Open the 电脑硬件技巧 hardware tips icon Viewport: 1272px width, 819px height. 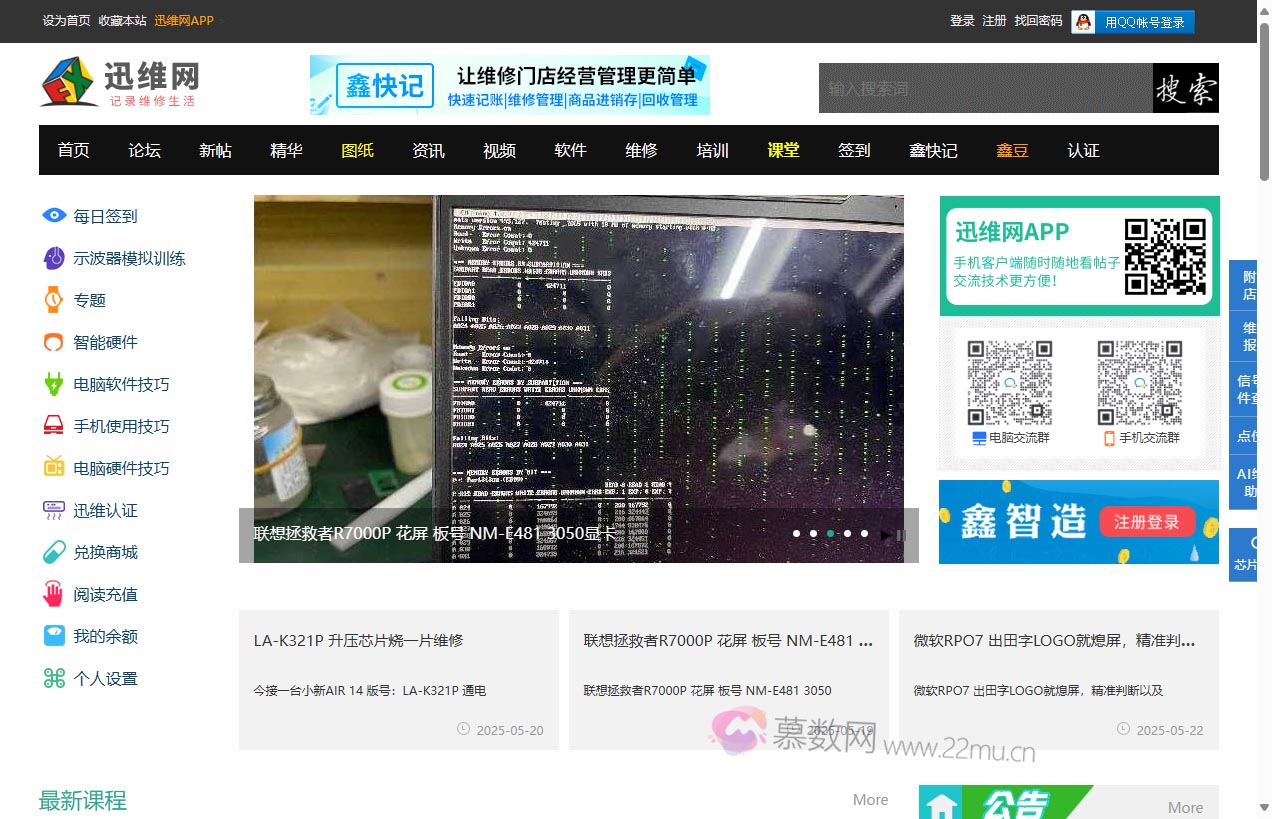pos(54,467)
